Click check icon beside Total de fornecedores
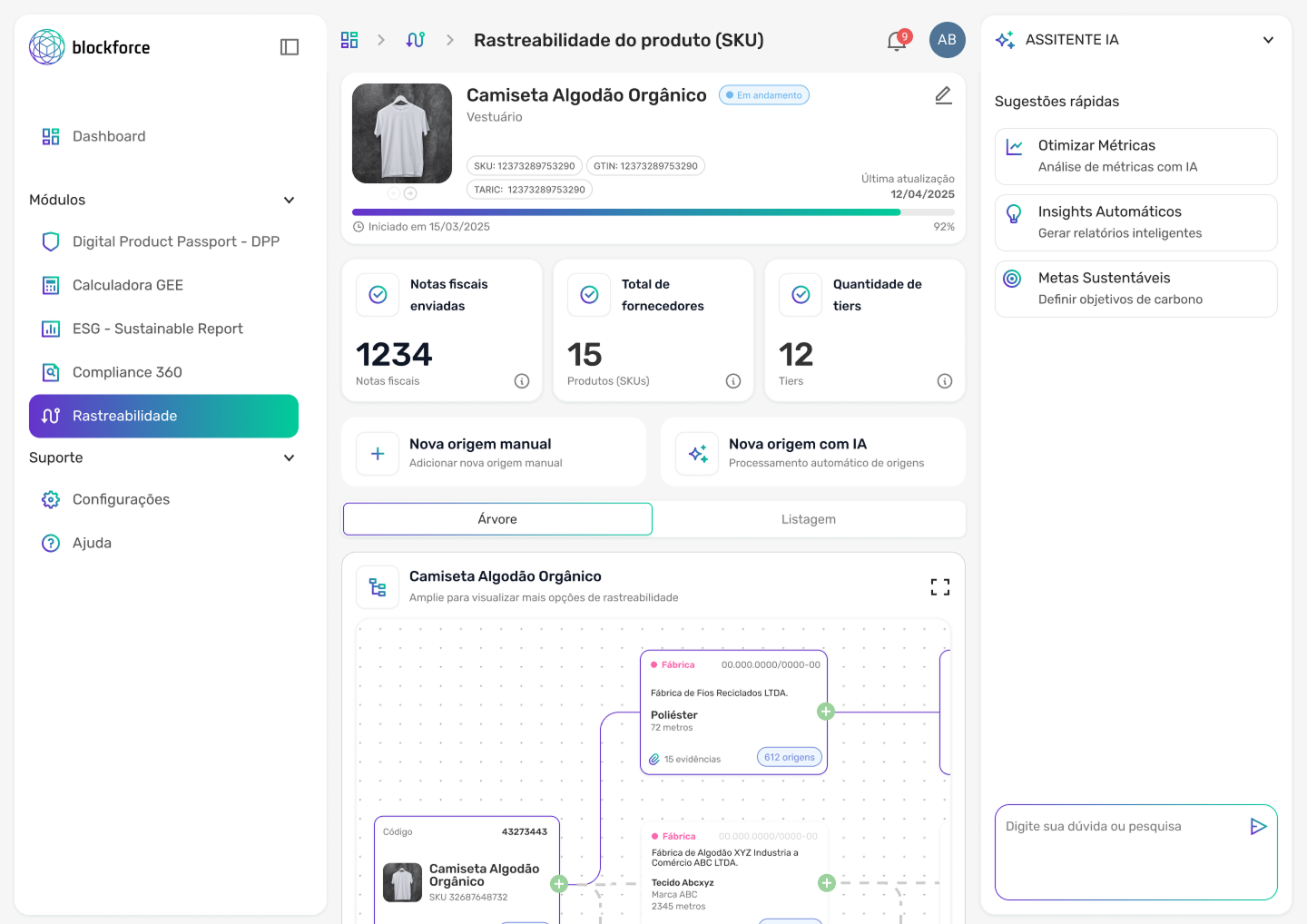The width and height of the screenshot is (1307, 924). click(x=589, y=295)
